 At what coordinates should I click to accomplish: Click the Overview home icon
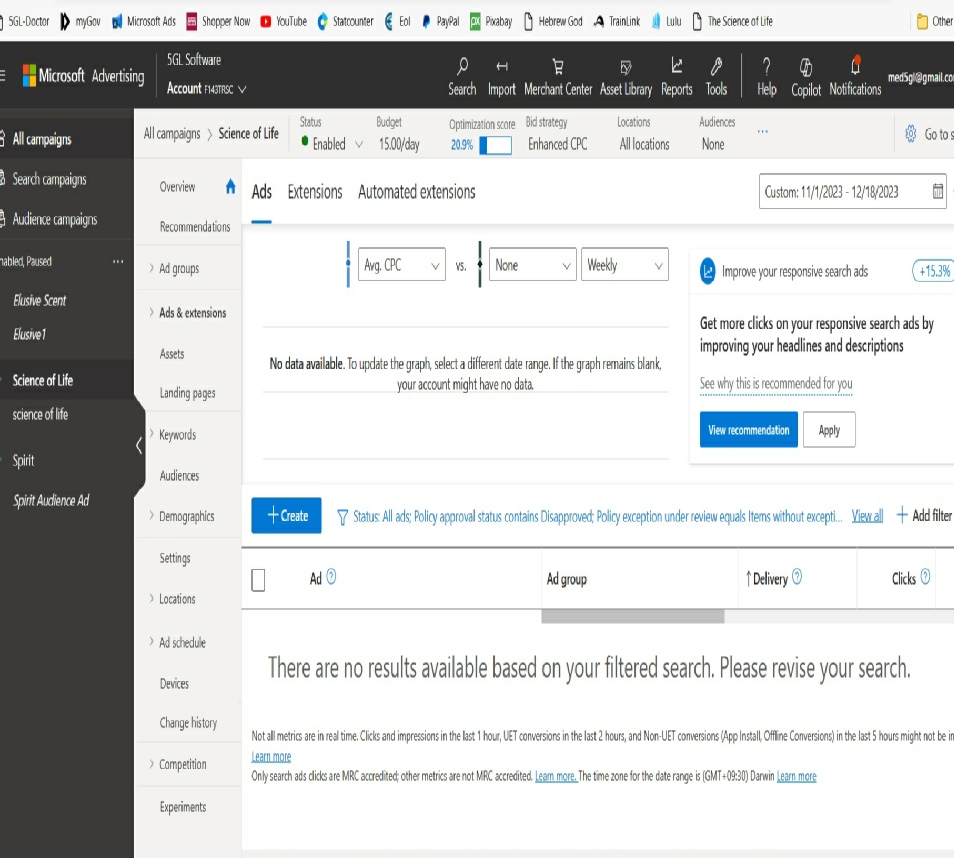(230, 186)
